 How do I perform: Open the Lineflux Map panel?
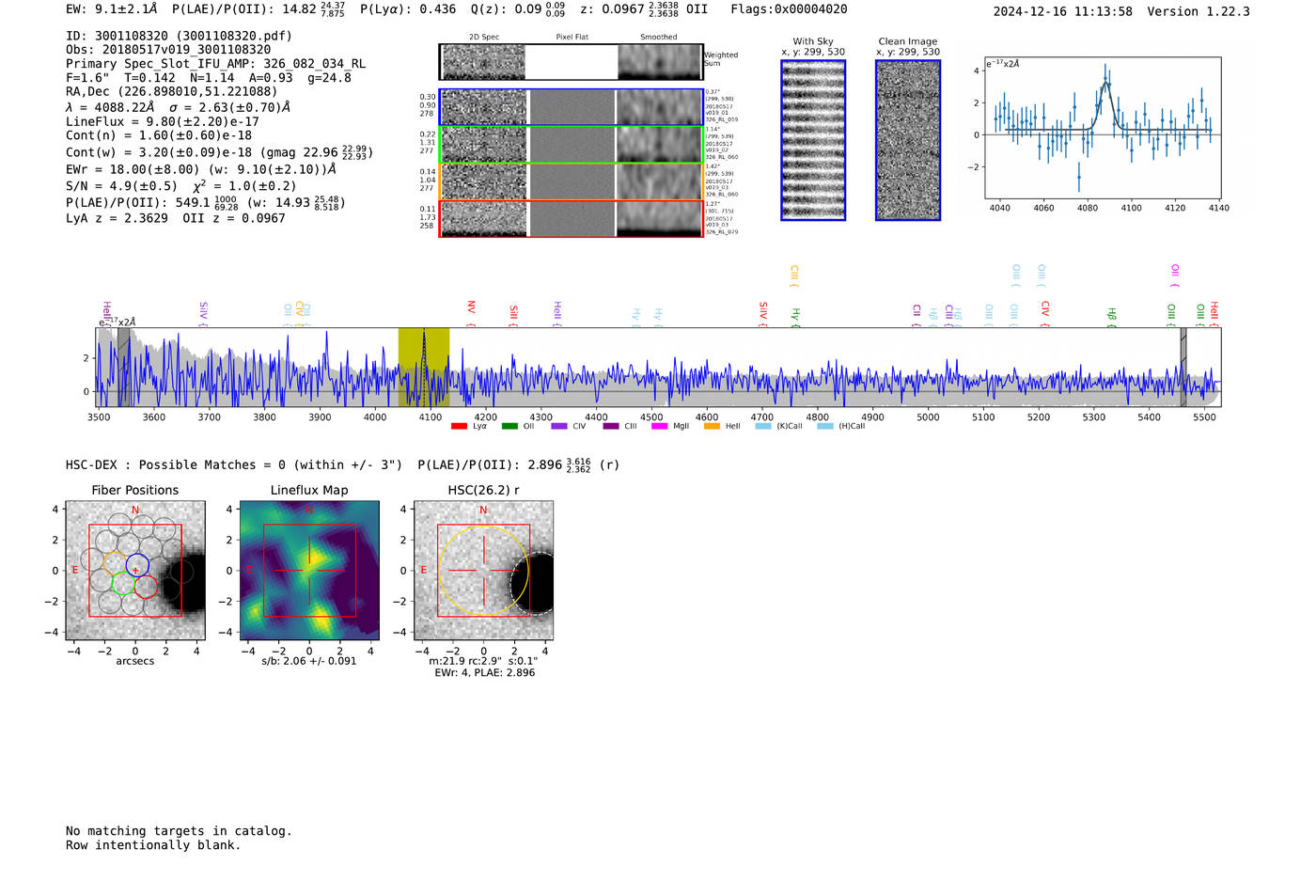(309, 571)
